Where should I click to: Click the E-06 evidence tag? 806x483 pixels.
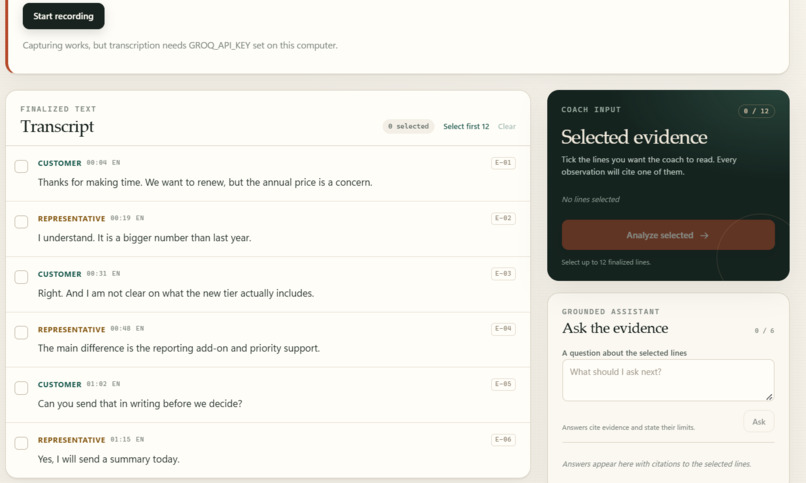click(x=503, y=440)
